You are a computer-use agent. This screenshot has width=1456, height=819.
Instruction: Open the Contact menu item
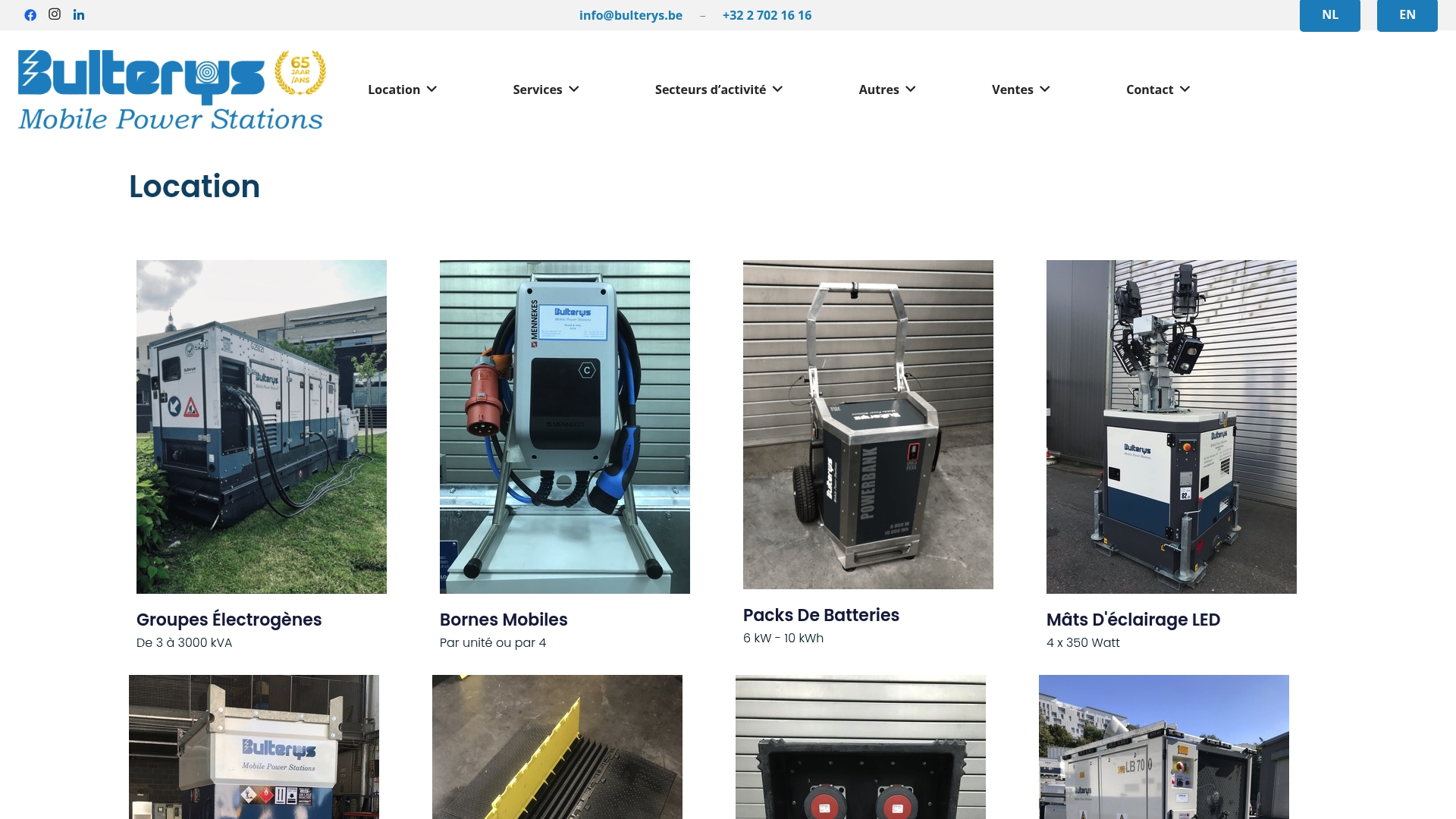(x=1150, y=89)
